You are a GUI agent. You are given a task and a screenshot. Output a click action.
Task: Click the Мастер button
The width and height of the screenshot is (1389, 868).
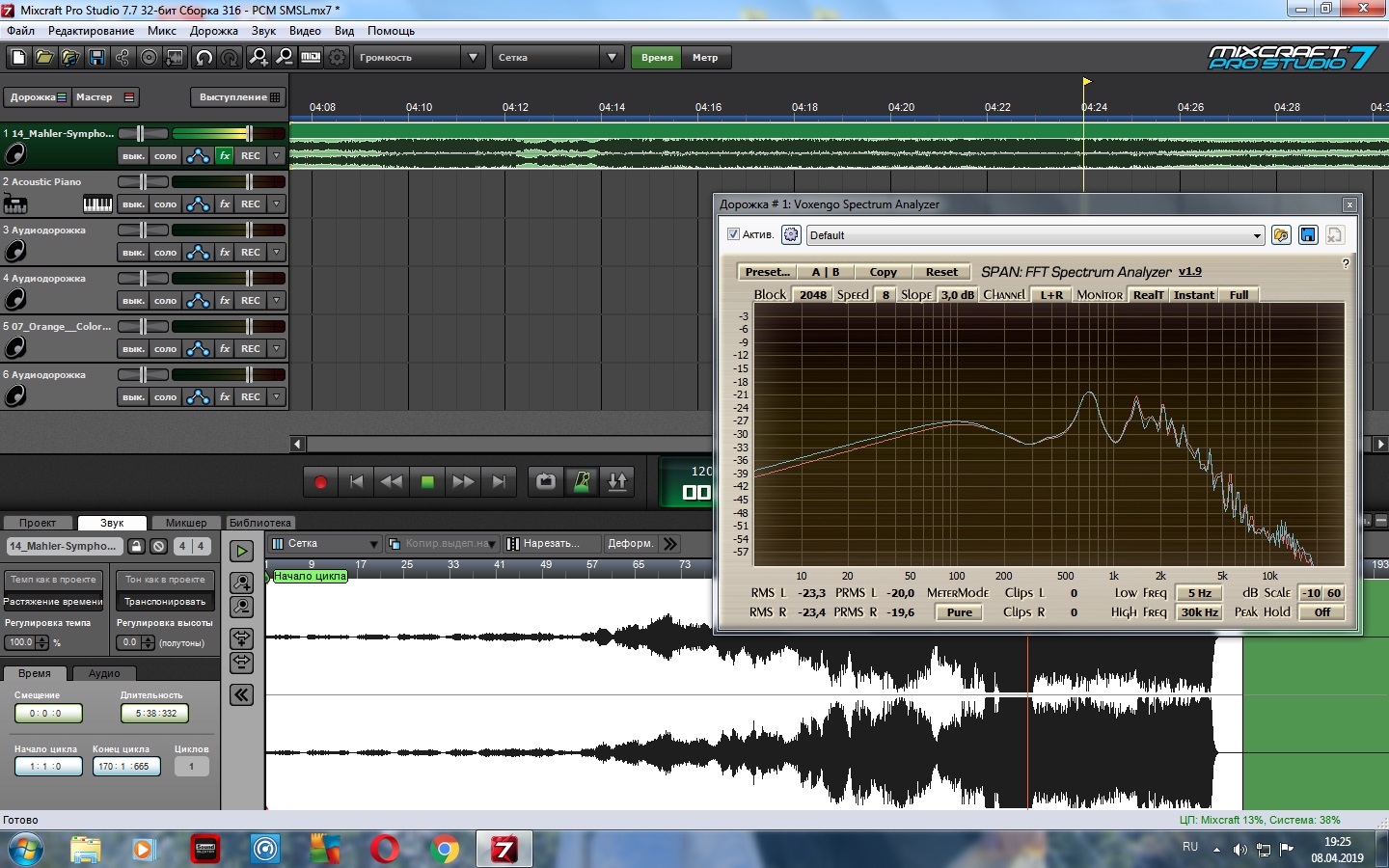pyautogui.click(x=105, y=97)
